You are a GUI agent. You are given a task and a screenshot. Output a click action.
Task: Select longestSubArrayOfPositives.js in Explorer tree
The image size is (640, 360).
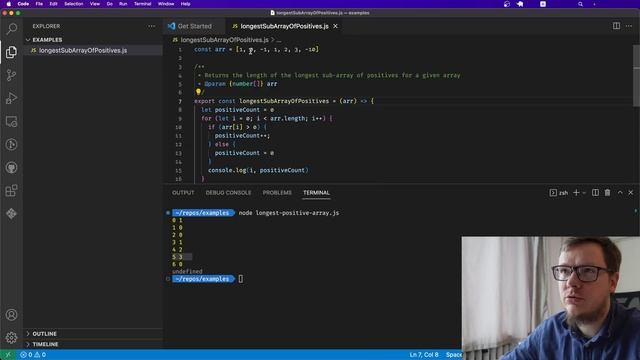(82, 50)
